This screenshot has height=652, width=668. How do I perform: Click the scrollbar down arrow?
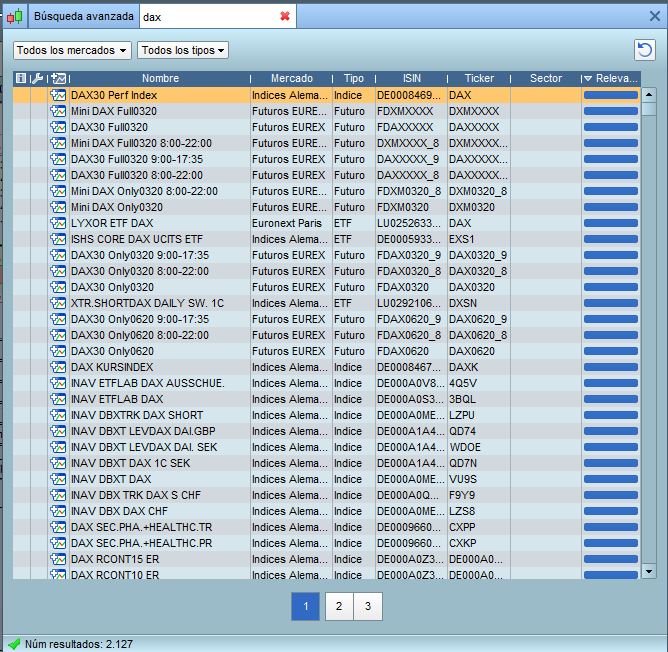649,571
